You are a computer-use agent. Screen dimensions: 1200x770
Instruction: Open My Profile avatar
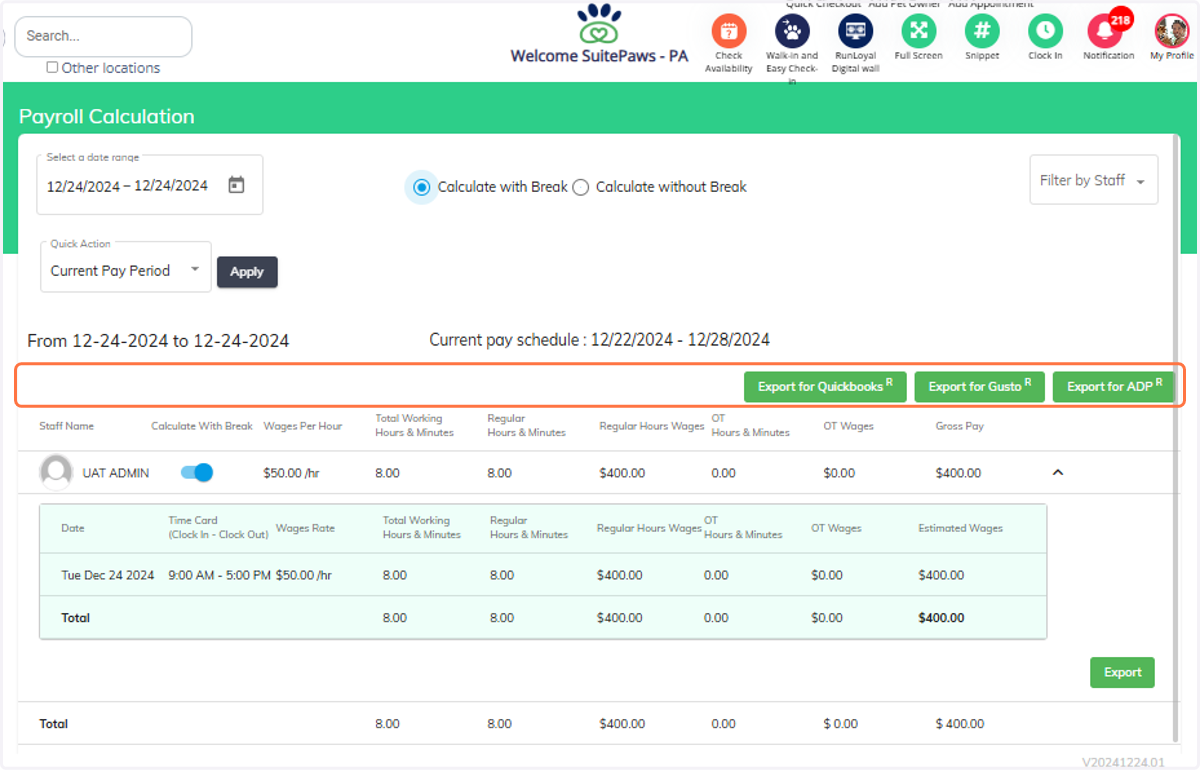pos(1171,31)
